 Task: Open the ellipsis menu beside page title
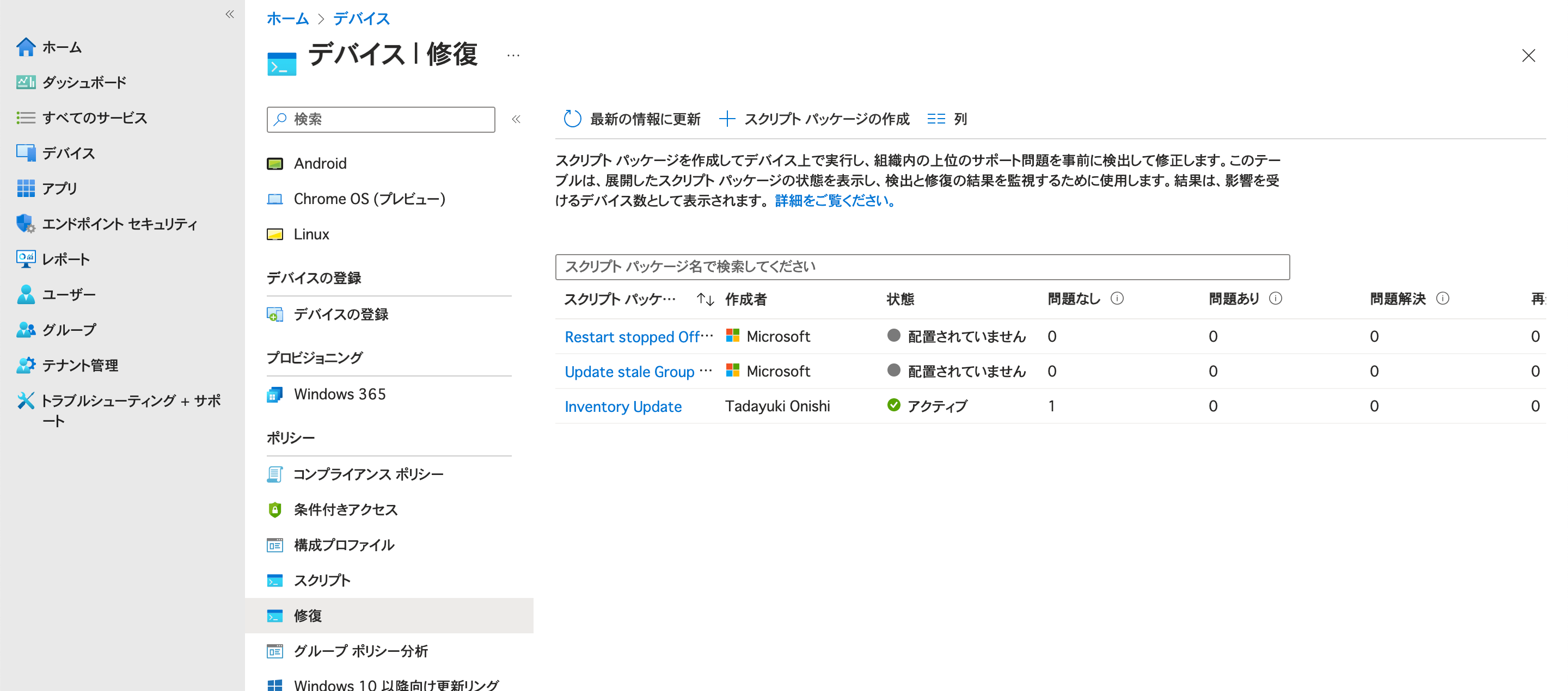tap(513, 55)
